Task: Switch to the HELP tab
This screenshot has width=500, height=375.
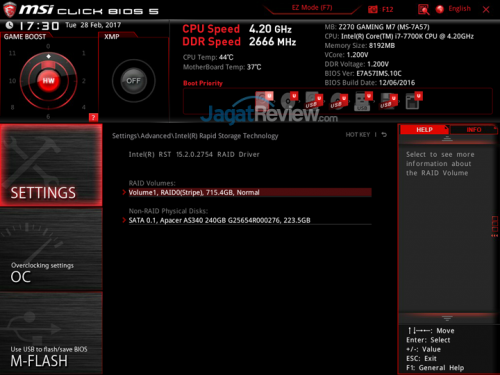Action: 424,130
